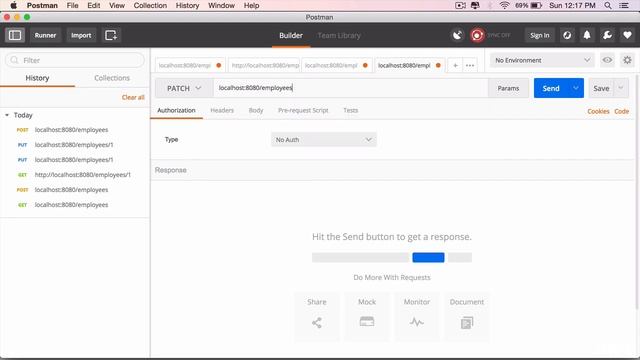Add a new request tab with plus
Image resolution: width=640 pixels, height=360 pixels.
[455, 65]
